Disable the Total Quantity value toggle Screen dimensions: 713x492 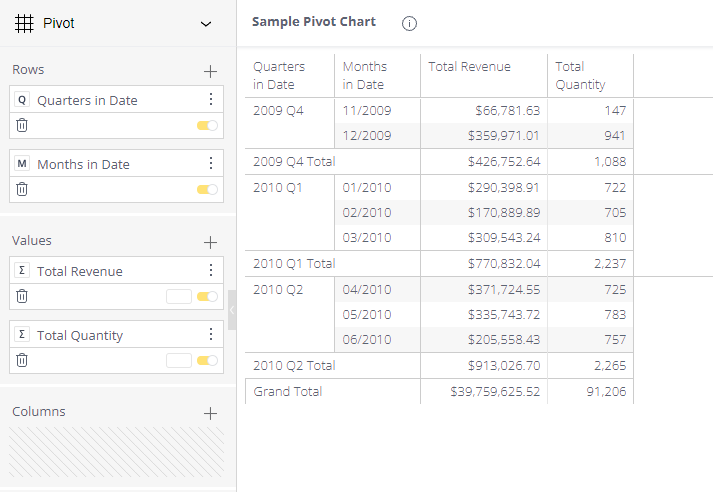[207, 360]
